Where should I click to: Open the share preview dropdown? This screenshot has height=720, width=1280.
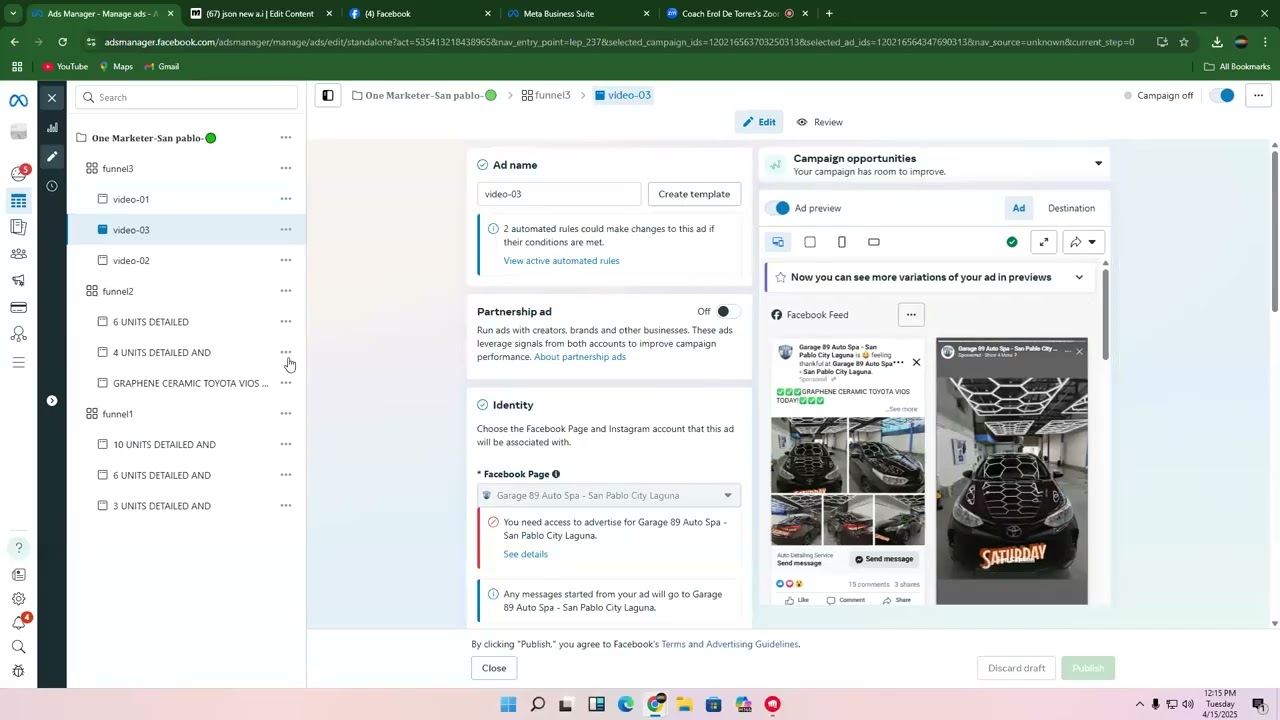[1083, 242]
